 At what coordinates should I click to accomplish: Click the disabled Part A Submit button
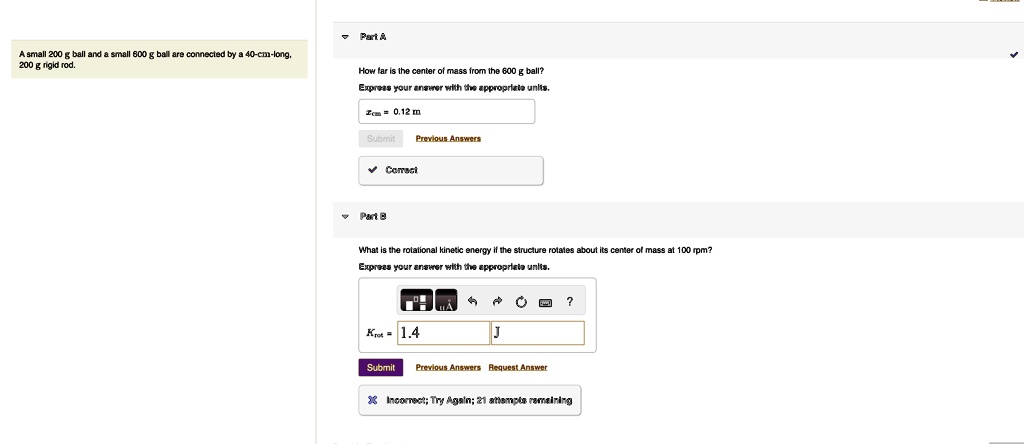click(380, 138)
